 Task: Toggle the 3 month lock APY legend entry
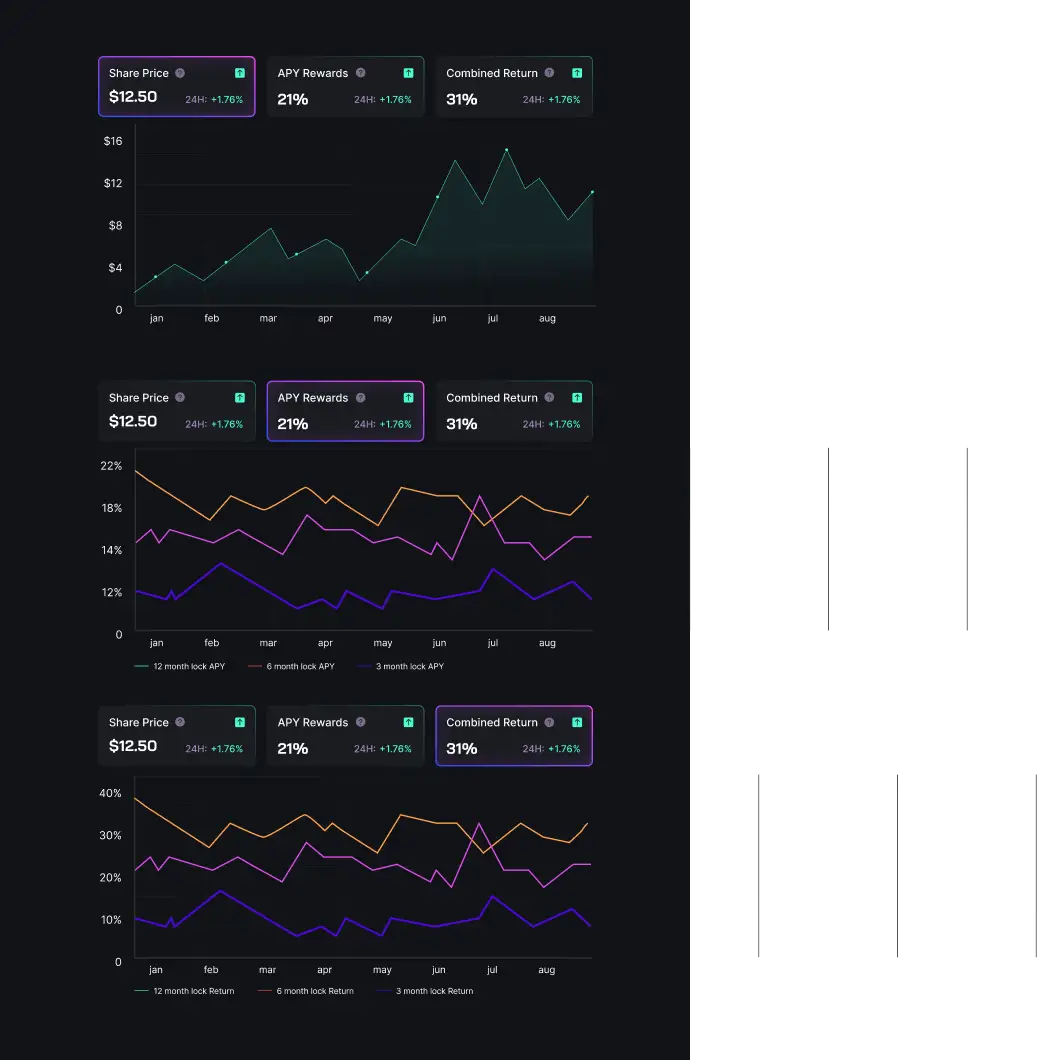coord(401,667)
